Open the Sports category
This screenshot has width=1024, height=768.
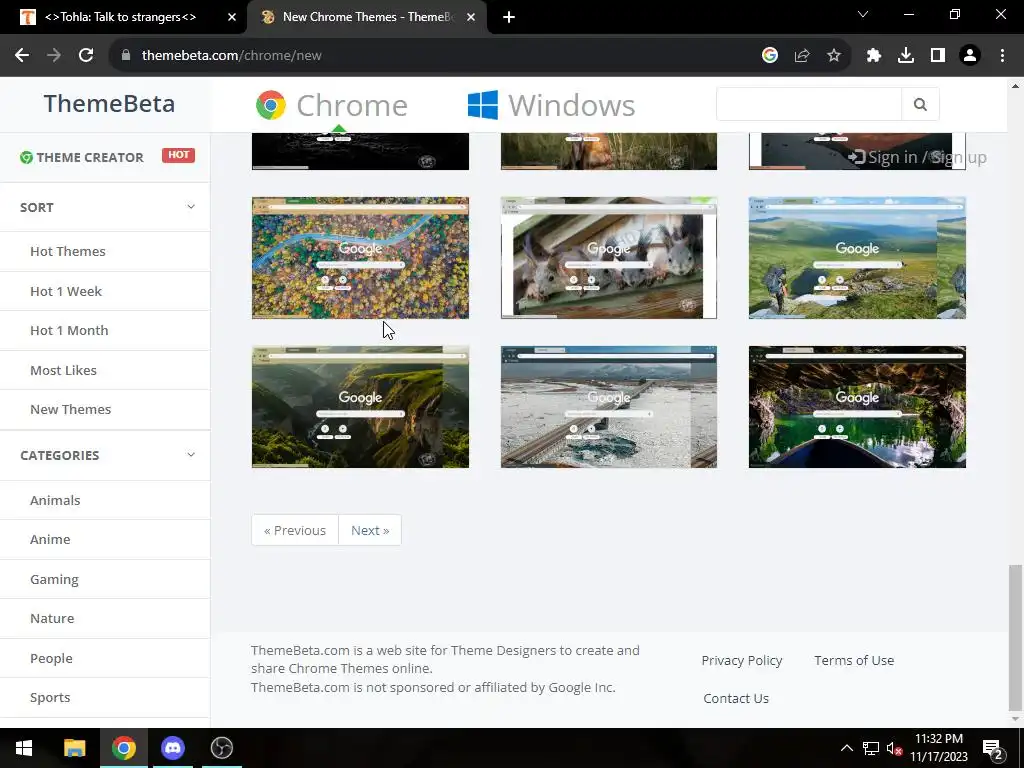50,697
